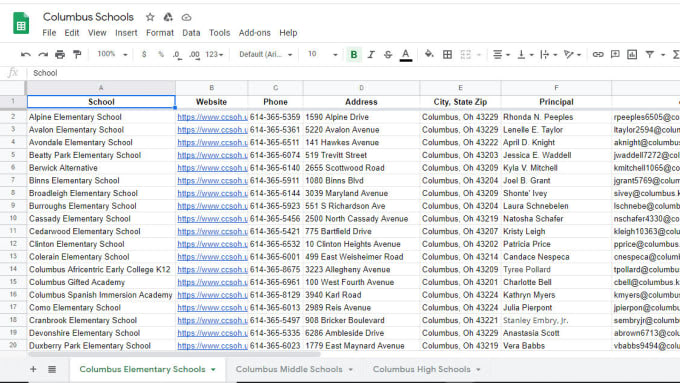This screenshot has height=383, width=680.
Task: Select column D header
Action: pos(361,88)
